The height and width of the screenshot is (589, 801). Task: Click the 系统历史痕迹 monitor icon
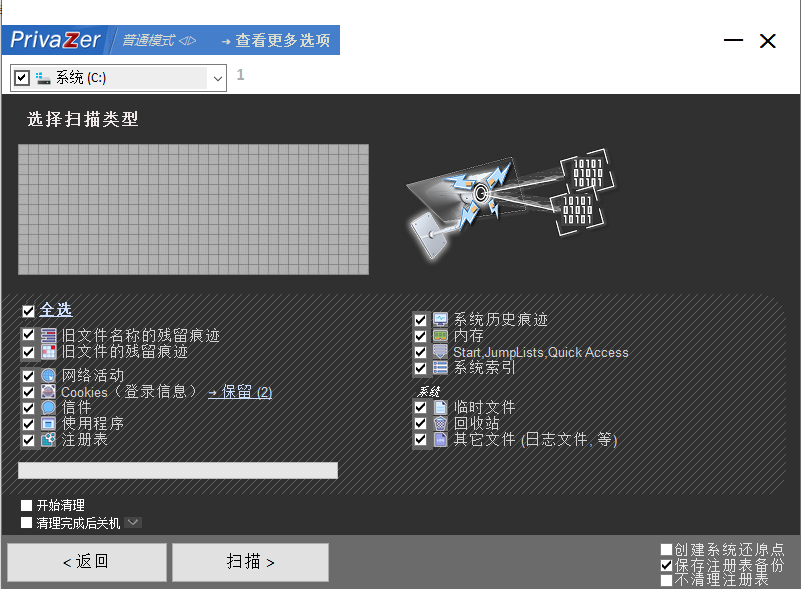pos(440,320)
